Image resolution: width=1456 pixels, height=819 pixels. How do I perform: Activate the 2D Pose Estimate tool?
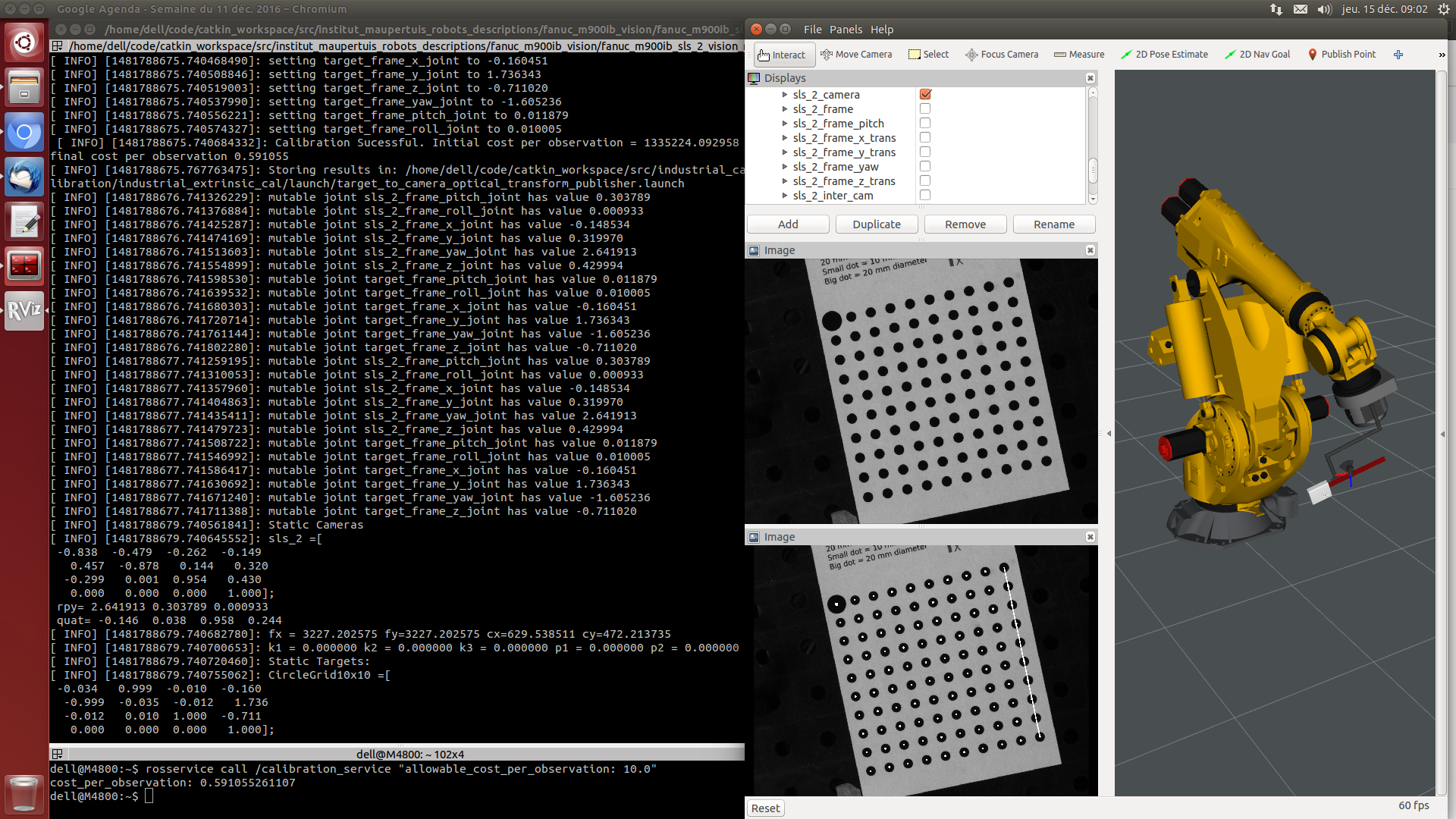[x=1164, y=55]
